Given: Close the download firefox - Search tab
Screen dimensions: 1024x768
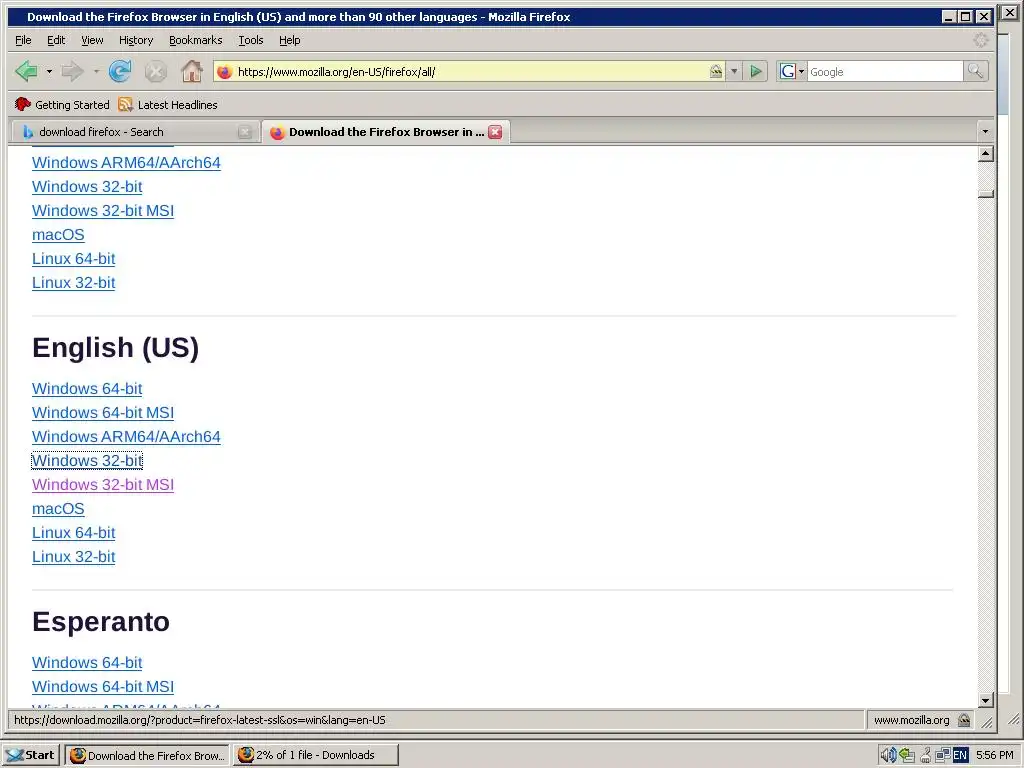Looking at the screenshot, I should [245, 132].
